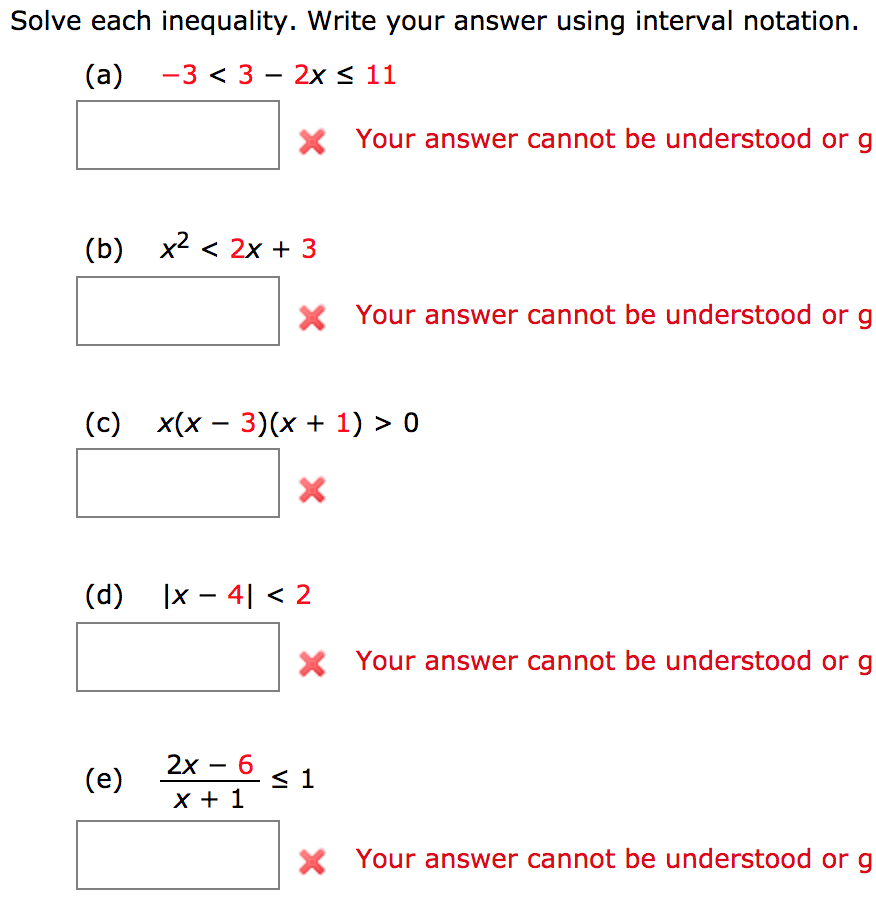
Task: Click the error message next to part (a)
Action: coord(612,139)
